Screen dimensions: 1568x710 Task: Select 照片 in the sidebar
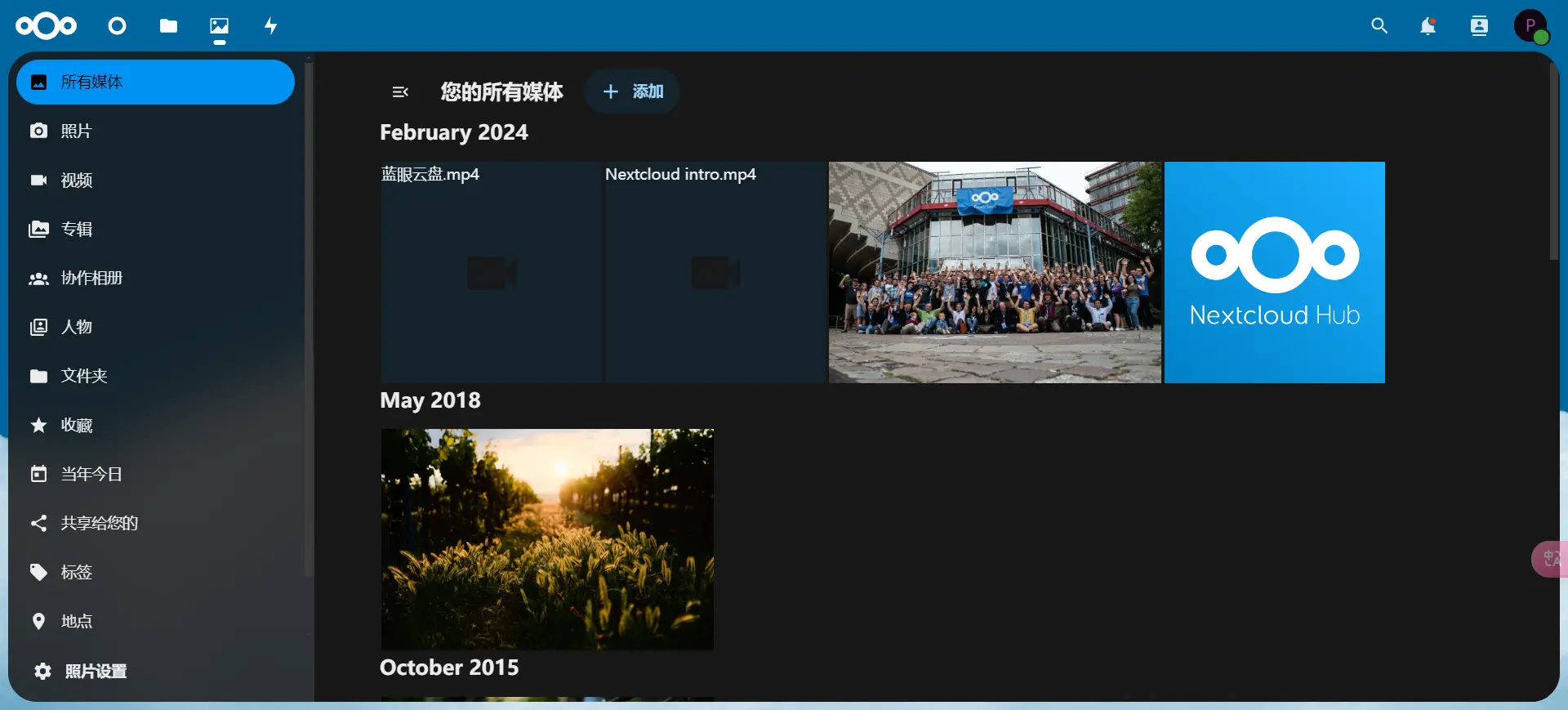[155, 131]
